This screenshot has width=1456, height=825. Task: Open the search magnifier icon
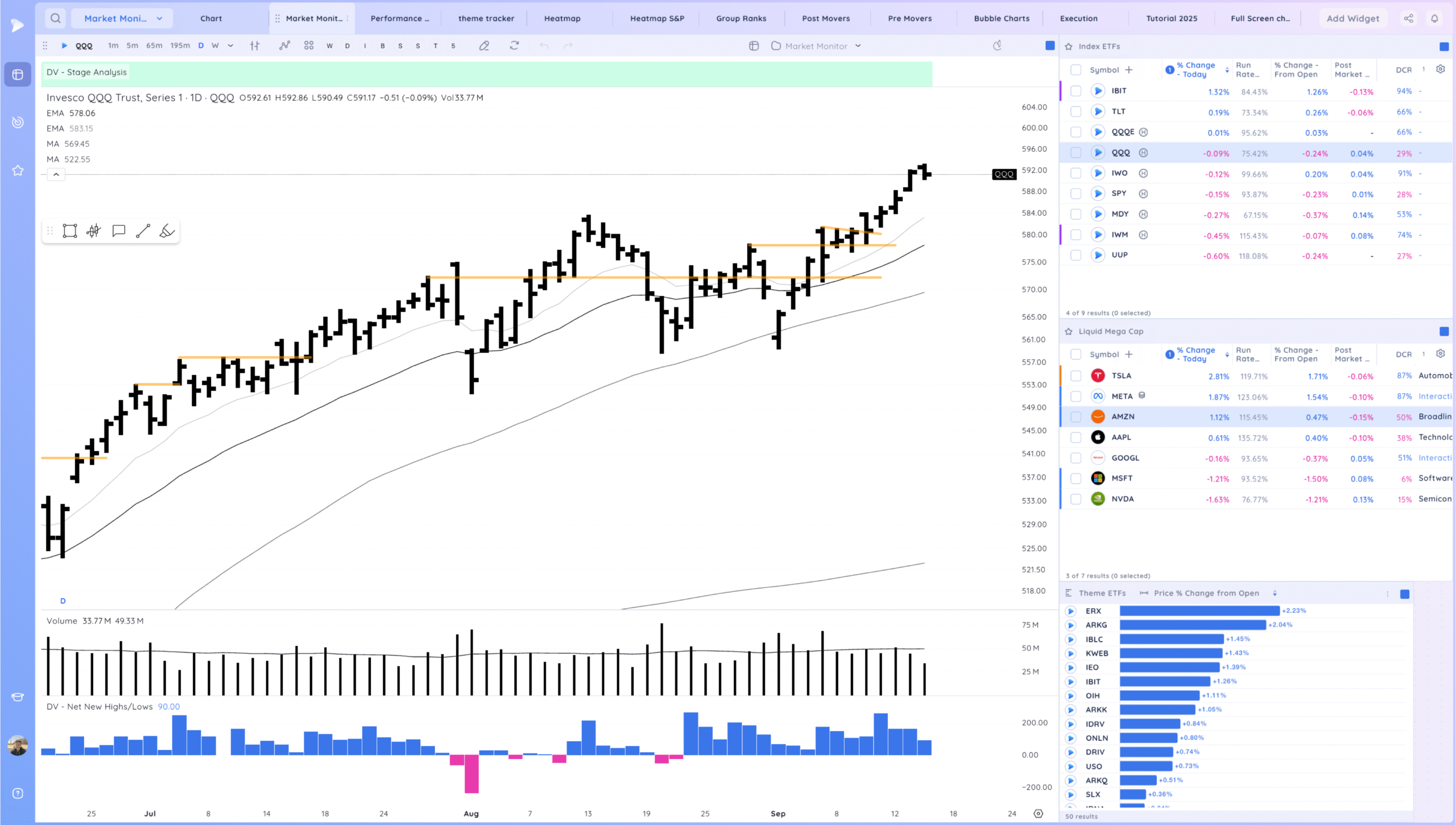point(55,18)
